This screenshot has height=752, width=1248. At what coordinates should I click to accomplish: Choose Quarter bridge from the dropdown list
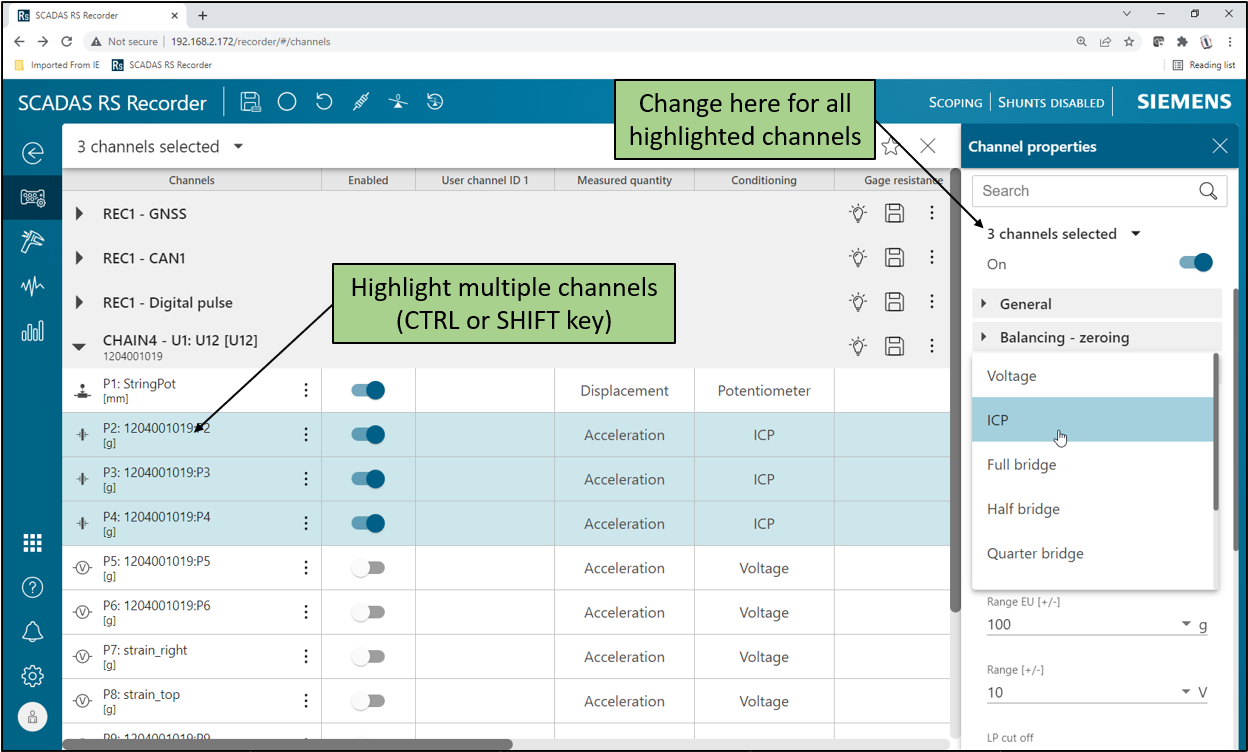pos(1035,553)
